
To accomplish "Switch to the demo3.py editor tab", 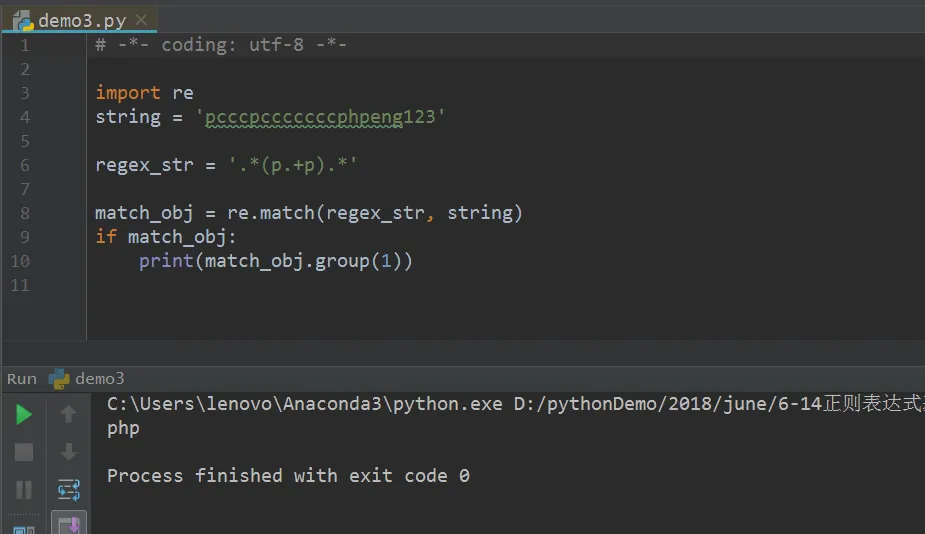I will pos(80,21).
